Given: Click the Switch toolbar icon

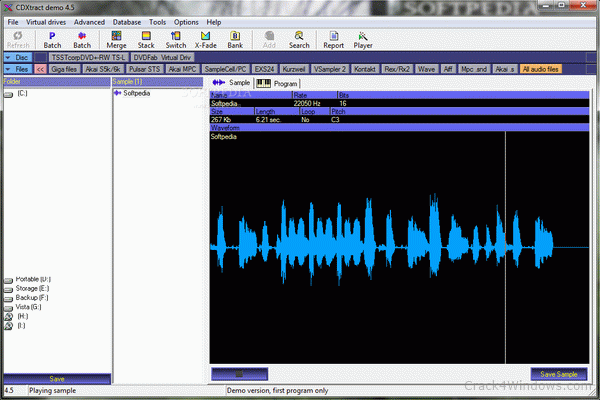Looking at the screenshot, I should (x=176, y=40).
